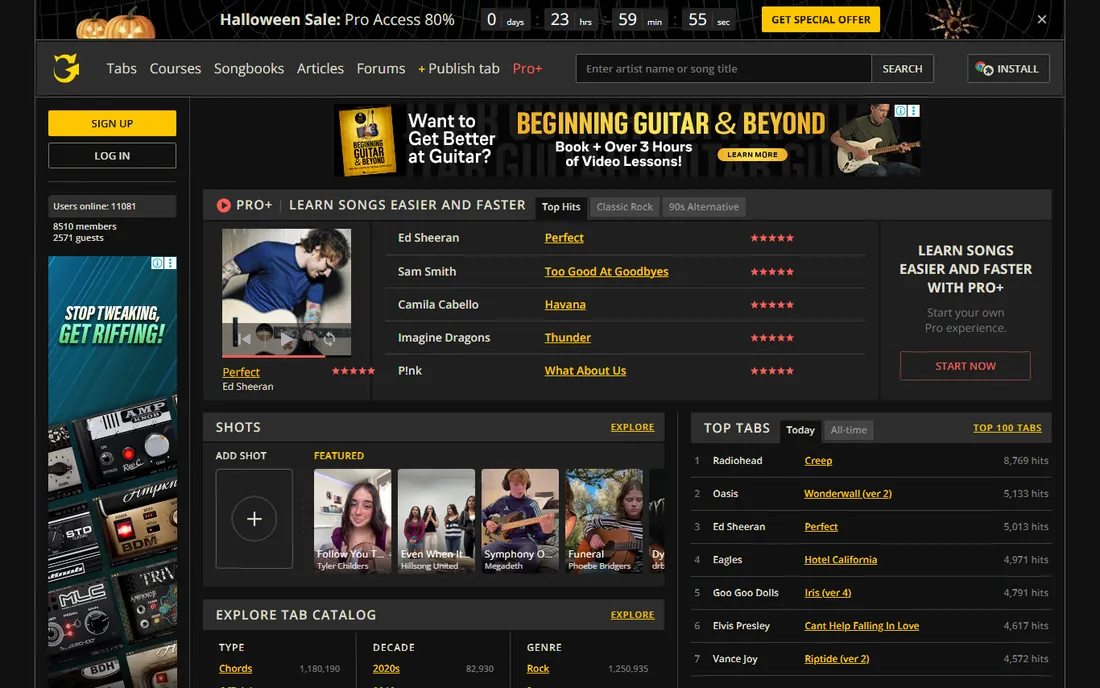Click Publish tab link
Image resolution: width=1100 pixels, height=688 pixels.
click(x=459, y=68)
